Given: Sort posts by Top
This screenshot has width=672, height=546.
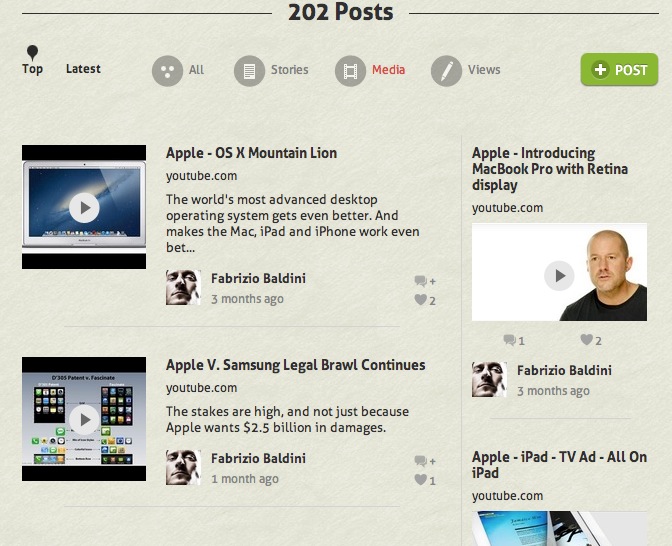Looking at the screenshot, I should (x=33, y=69).
